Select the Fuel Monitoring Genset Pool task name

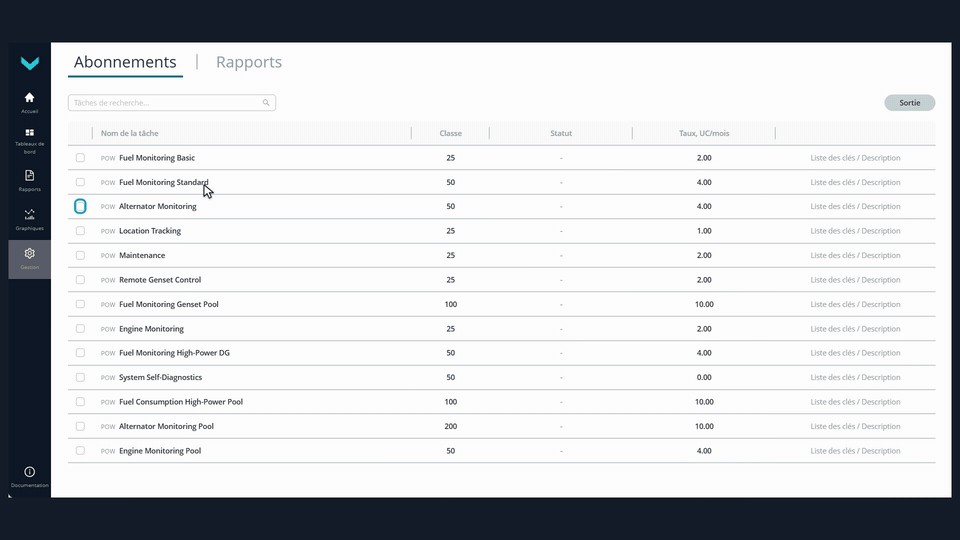pos(168,304)
